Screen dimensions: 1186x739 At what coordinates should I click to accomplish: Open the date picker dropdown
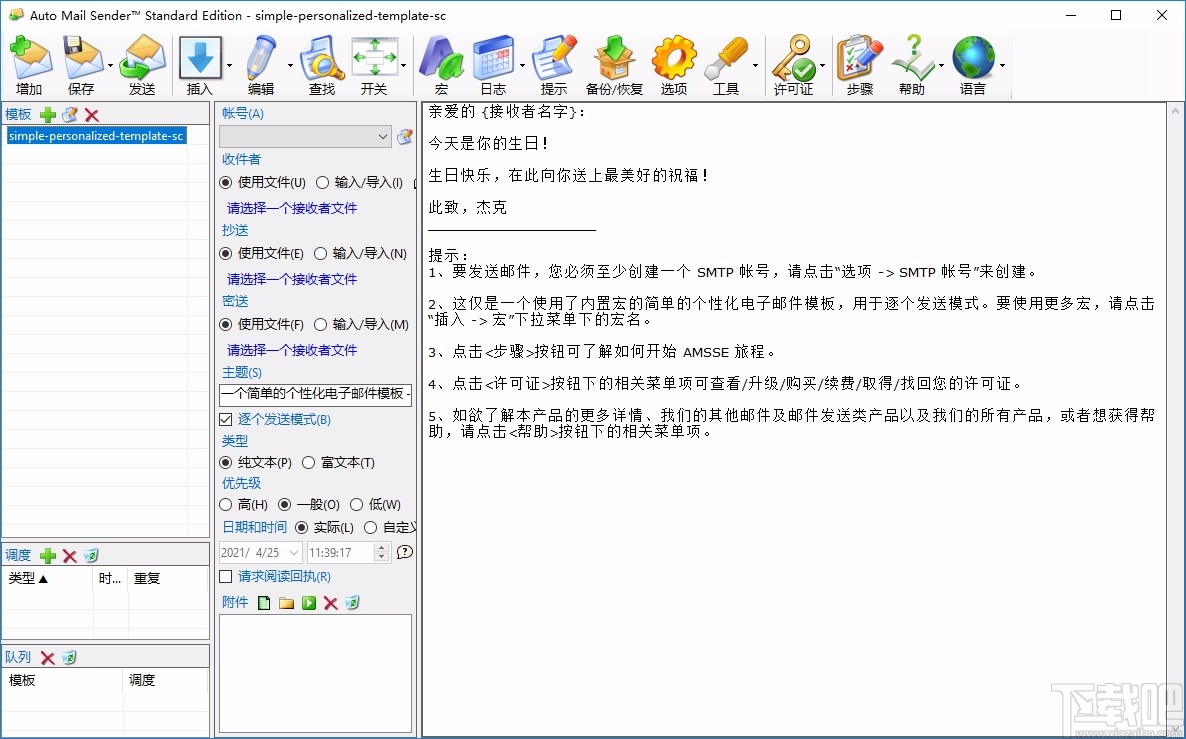pyautogui.click(x=296, y=551)
